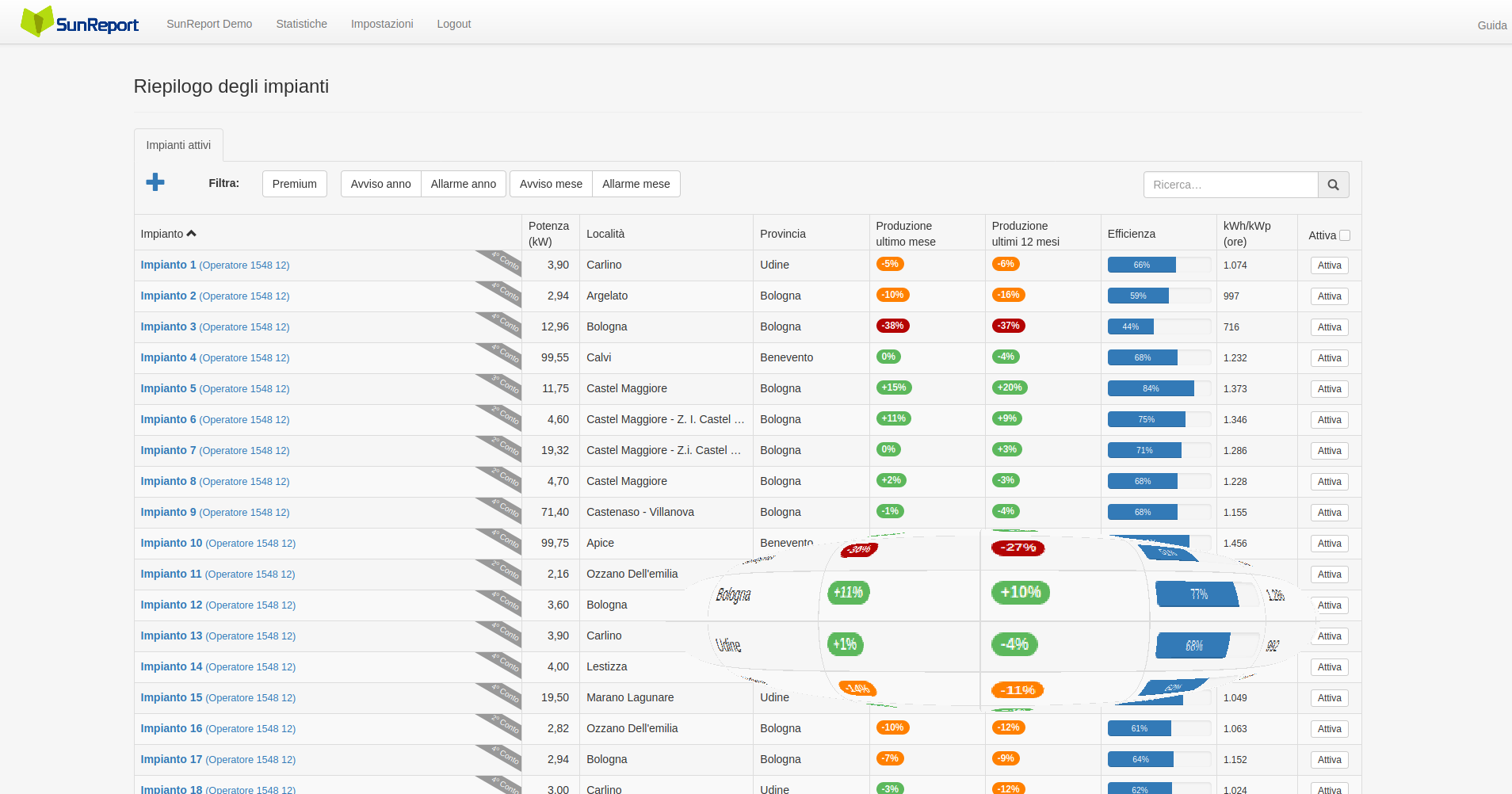The image size is (1512, 794).
Task: Click the -16% badge of Impianto 2
Action: click(x=1008, y=295)
